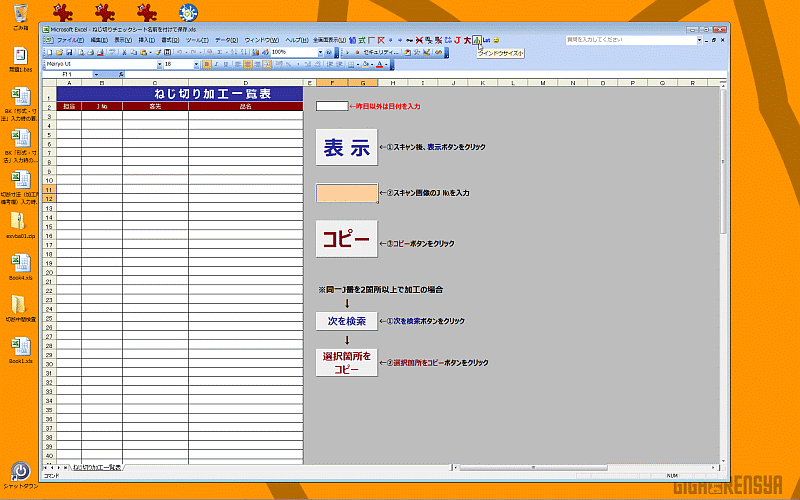Click the Paste clipboard icon

pos(144,52)
